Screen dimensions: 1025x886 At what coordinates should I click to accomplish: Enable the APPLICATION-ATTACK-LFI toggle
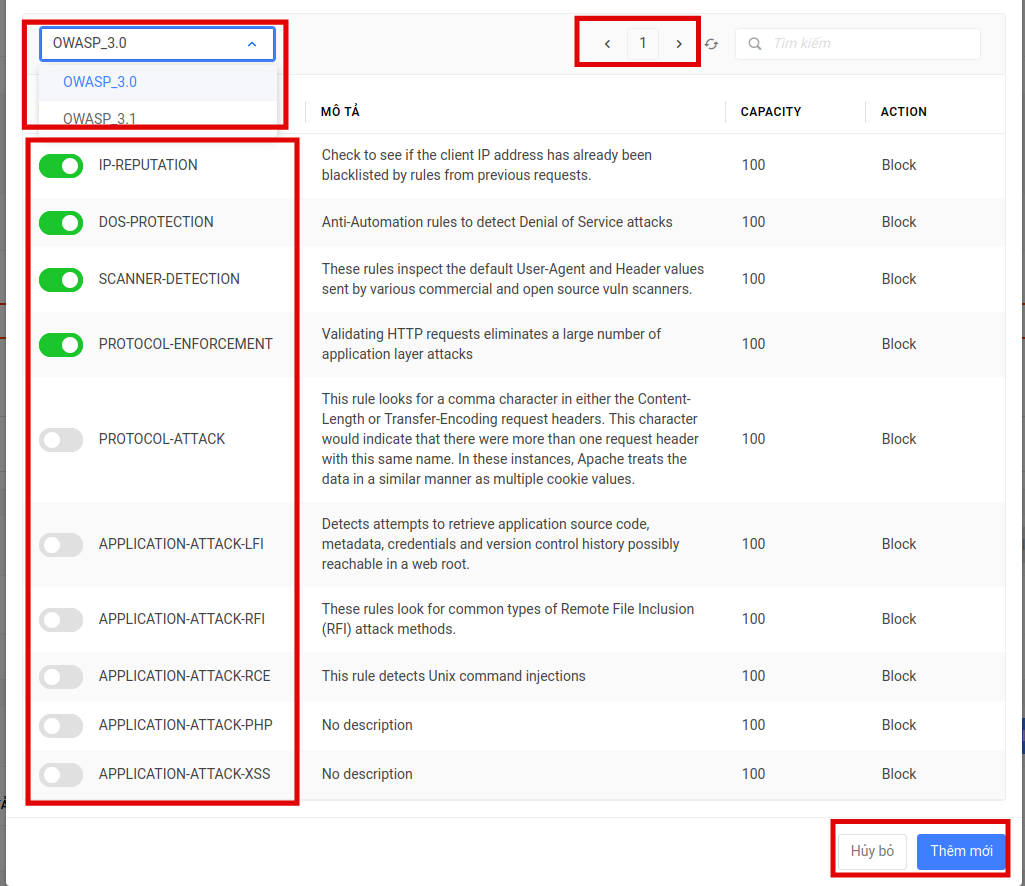[61, 544]
